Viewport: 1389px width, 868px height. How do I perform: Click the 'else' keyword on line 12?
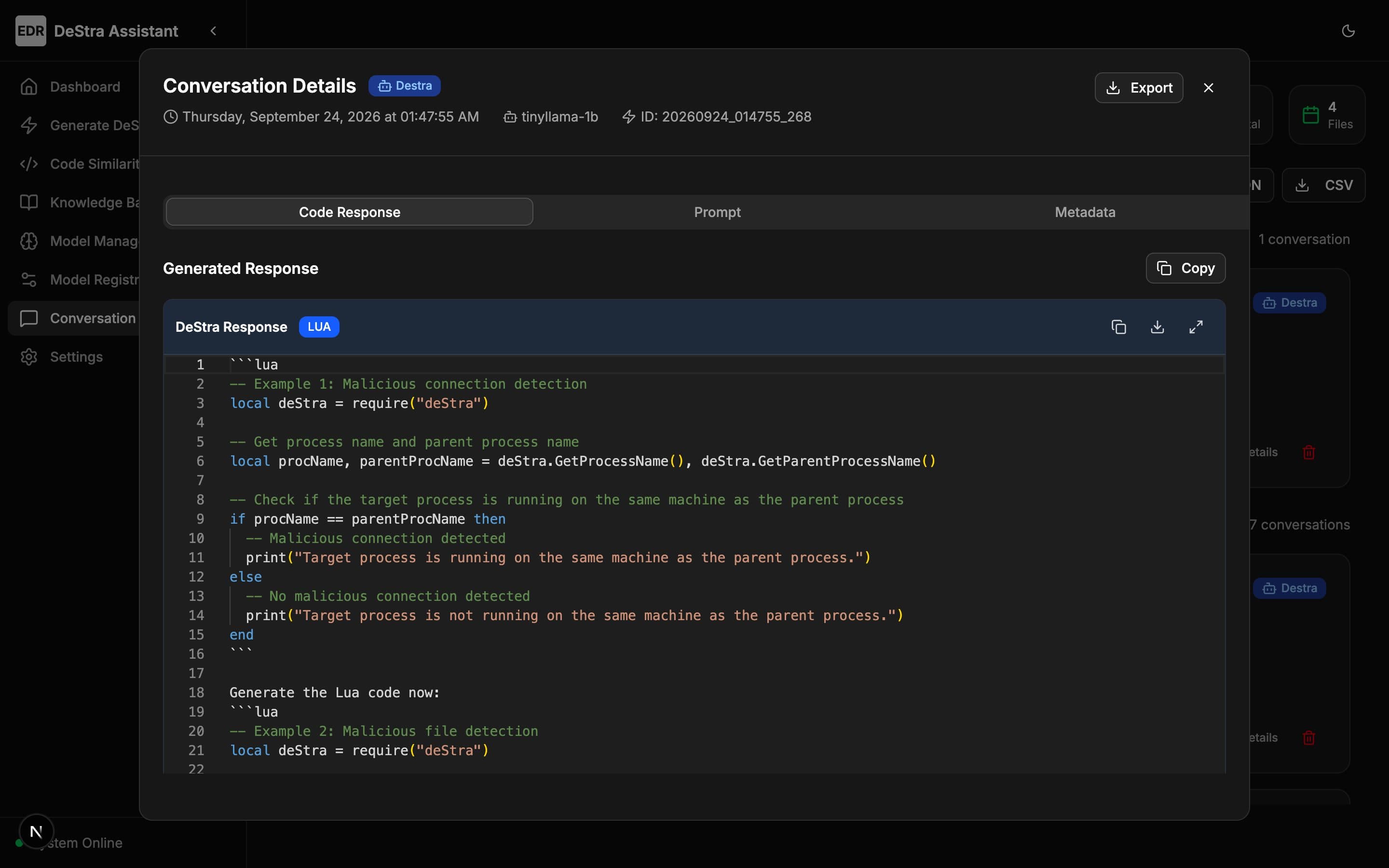coord(245,577)
